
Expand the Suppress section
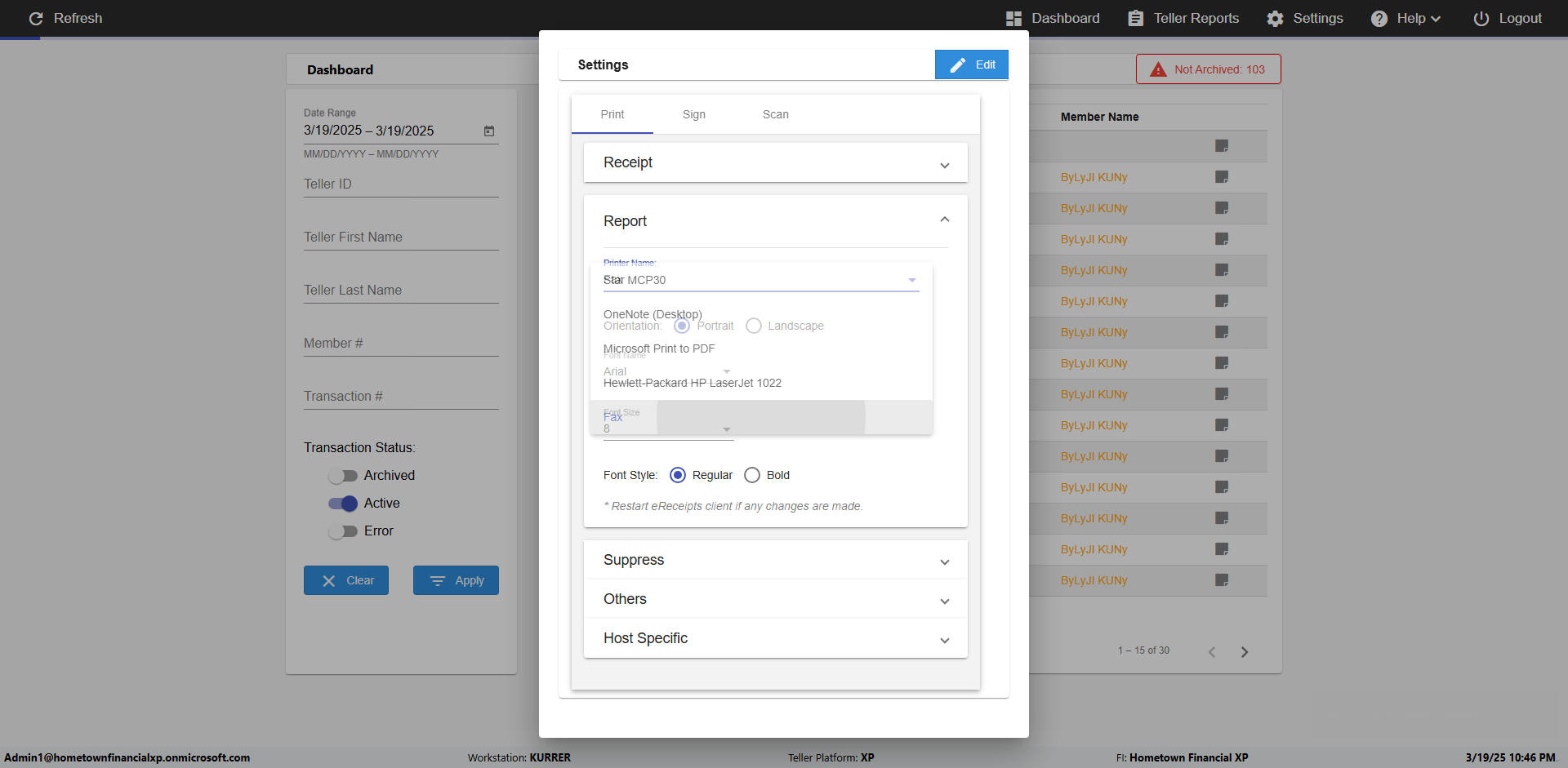(x=776, y=560)
